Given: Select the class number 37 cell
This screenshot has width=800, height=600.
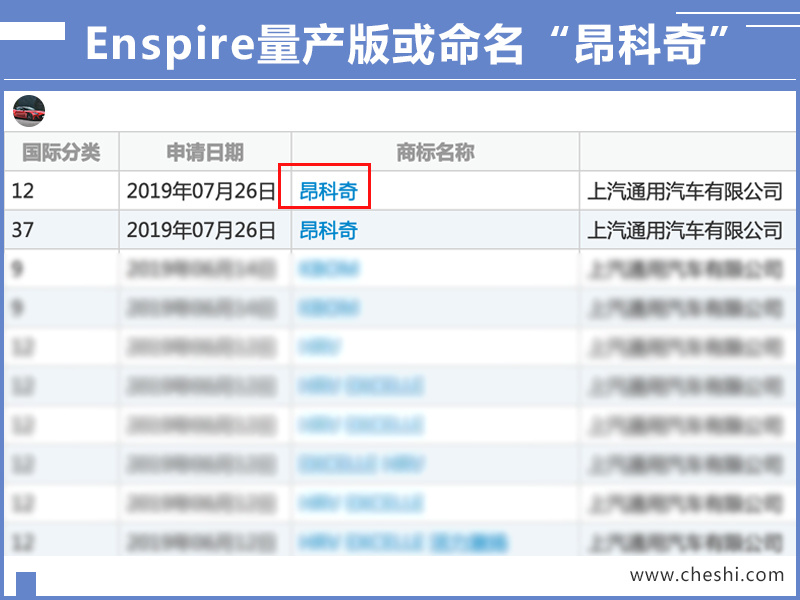Looking at the screenshot, I should [22, 230].
